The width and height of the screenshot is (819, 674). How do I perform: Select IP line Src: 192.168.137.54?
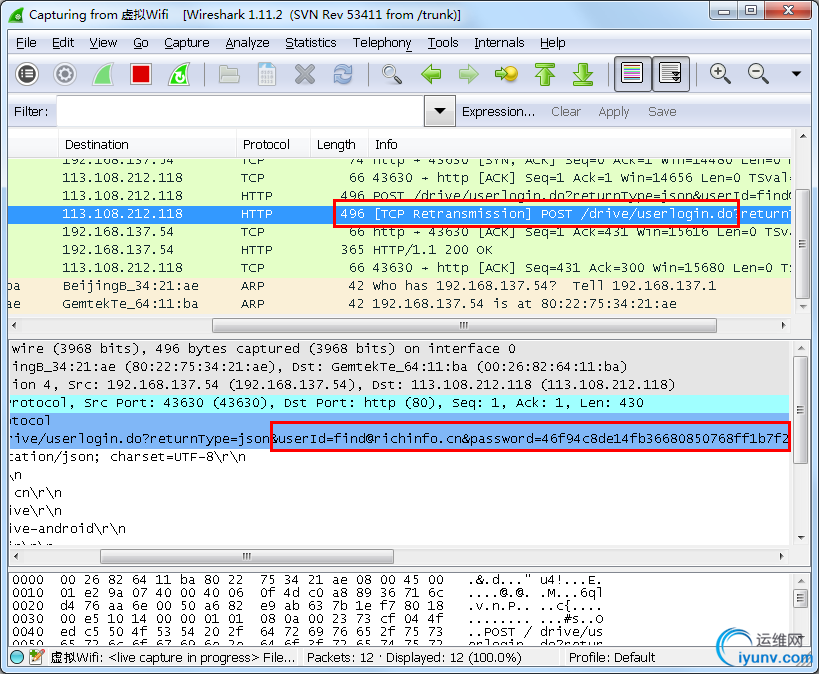tap(400, 385)
